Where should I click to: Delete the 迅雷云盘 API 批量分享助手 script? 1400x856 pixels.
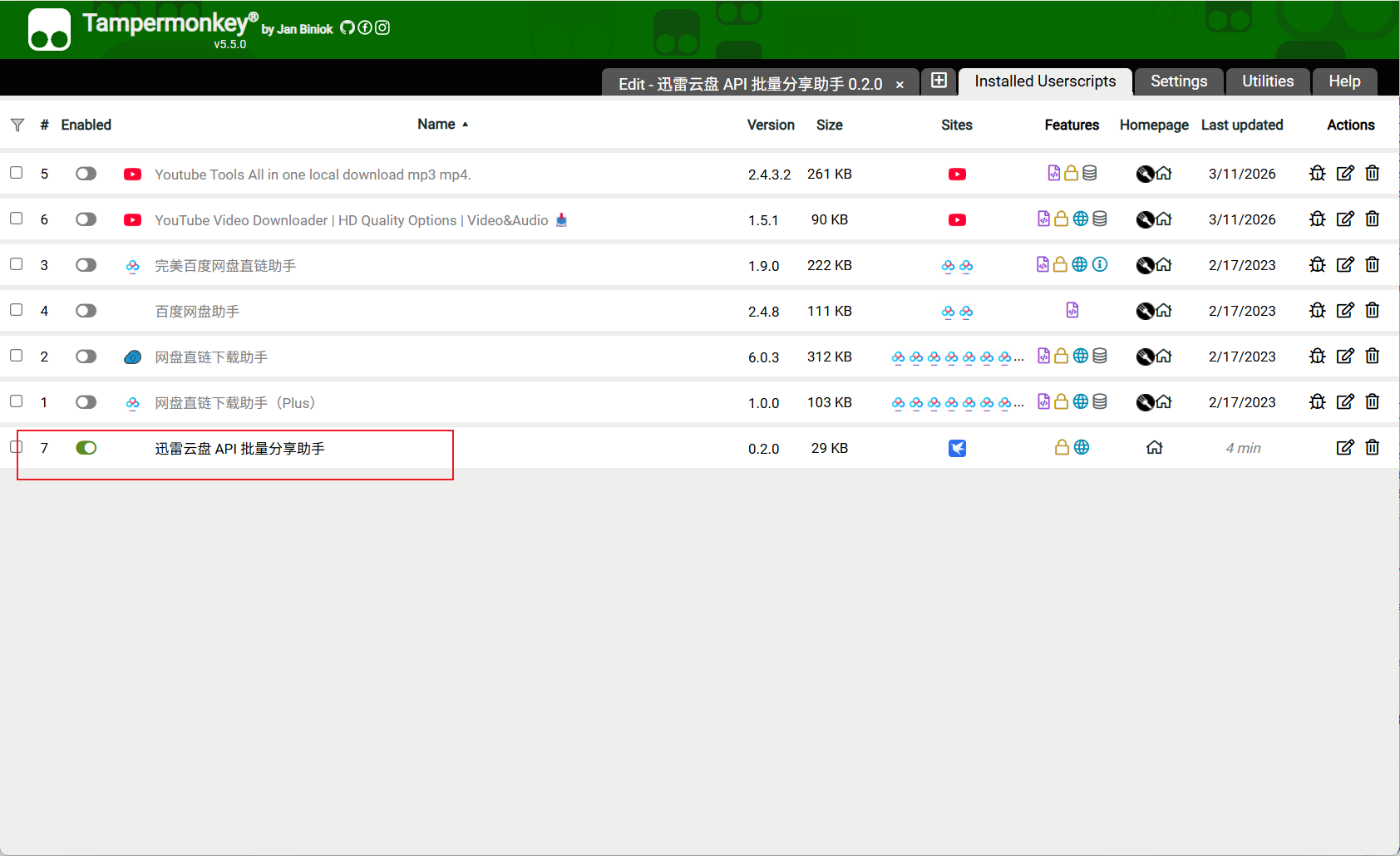(x=1373, y=447)
